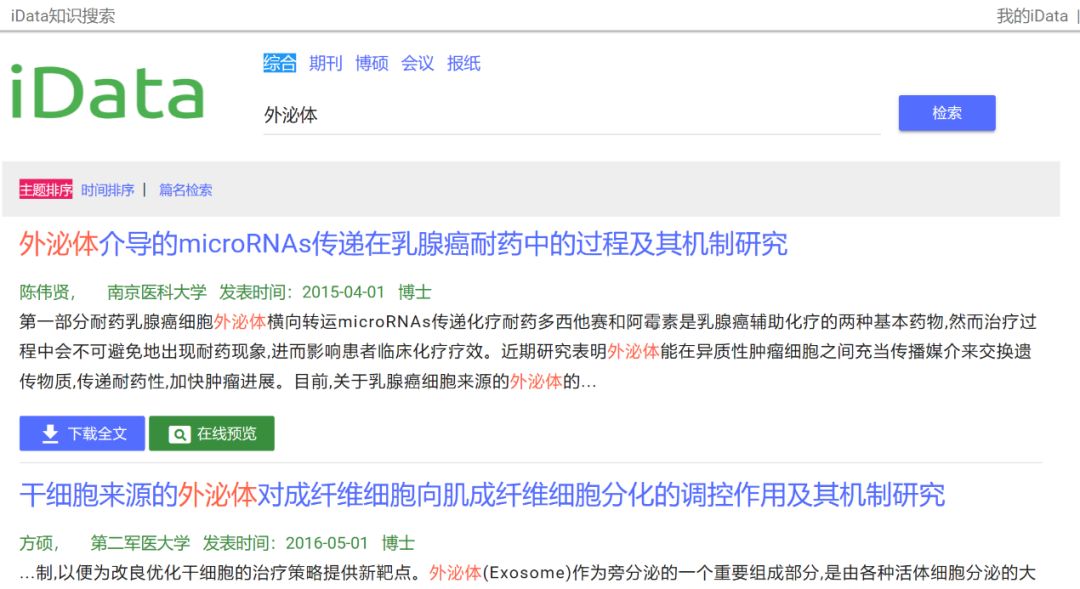The image size is (1080, 589).
Task: Open the microRNAs breast cancer thesis title
Action: pyautogui.click(x=400, y=242)
